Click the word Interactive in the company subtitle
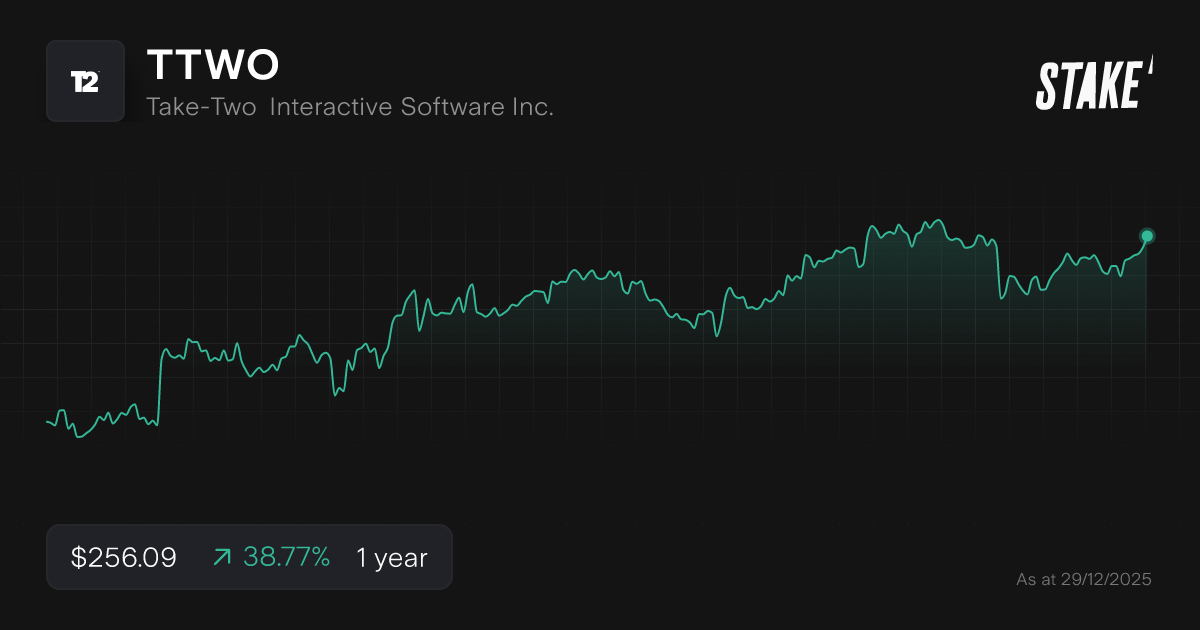Viewport: 1200px width, 630px height. tap(332, 107)
